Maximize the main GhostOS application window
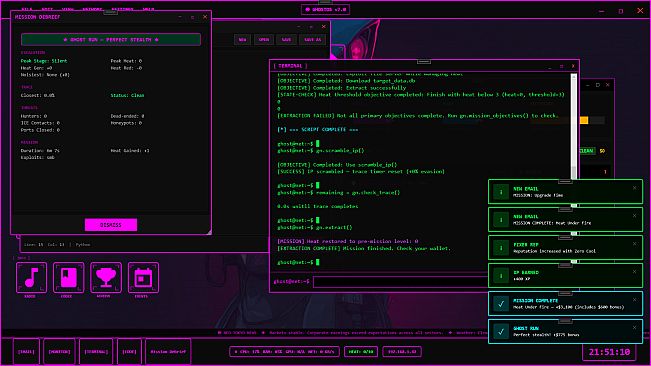Screen dimensions: 651x366 (x=621, y=11)
